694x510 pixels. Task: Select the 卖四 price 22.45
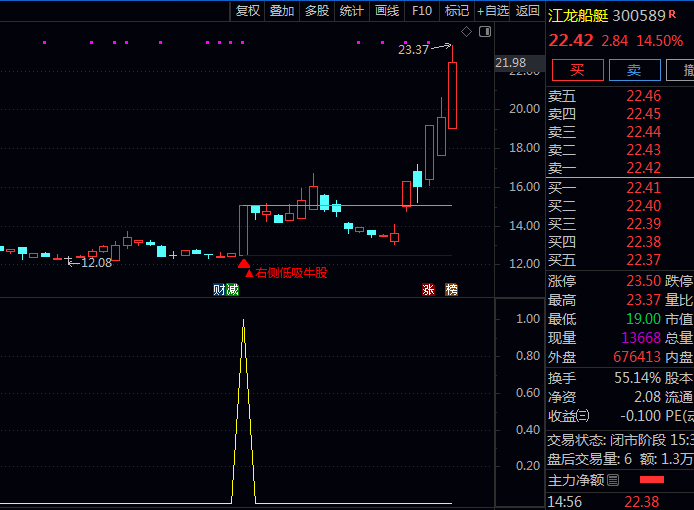click(644, 114)
